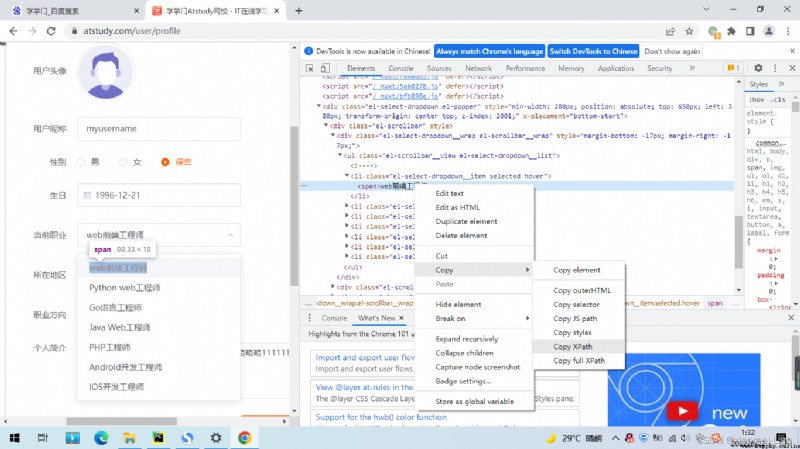Collapse the el-select-dropdown el-popper div node
The width and height of the screenshot is (800, 449).
319,106
